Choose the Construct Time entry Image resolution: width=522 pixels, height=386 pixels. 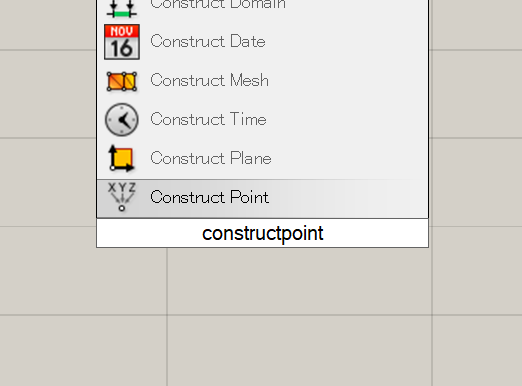(262, 119)
